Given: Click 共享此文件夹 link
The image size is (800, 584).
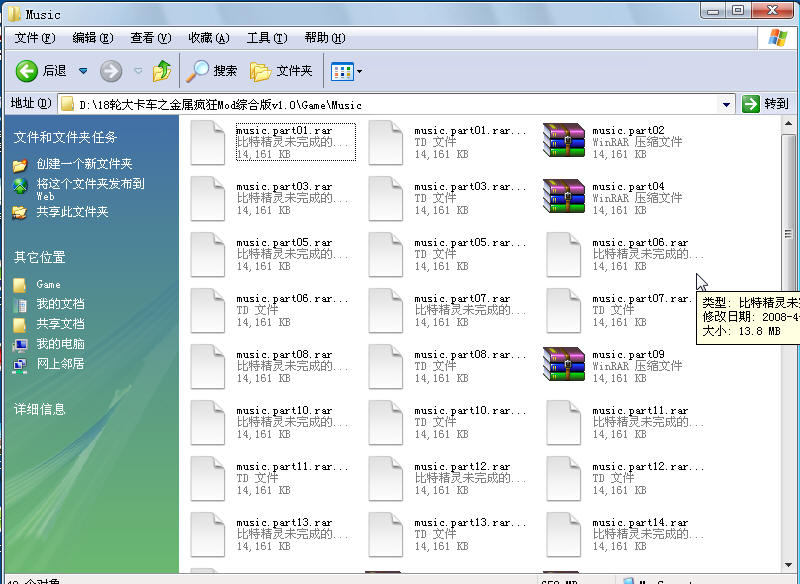Looking at the screenshot, I should point(72,212).
